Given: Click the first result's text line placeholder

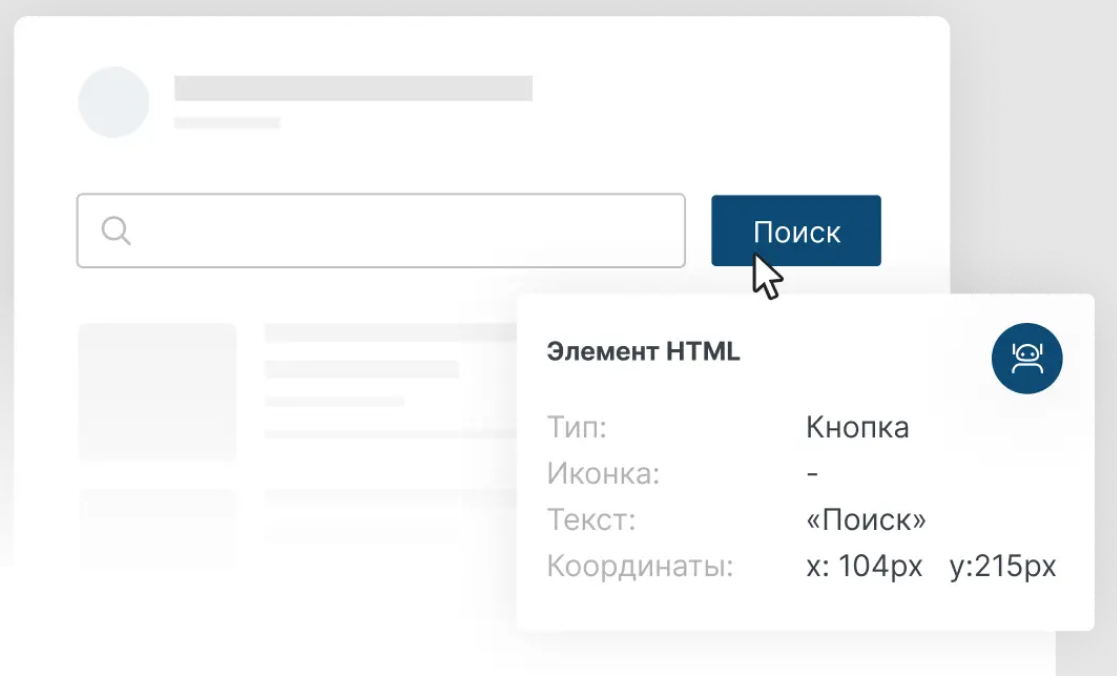Looking at the screenshot, I should (x=361, y=369).
